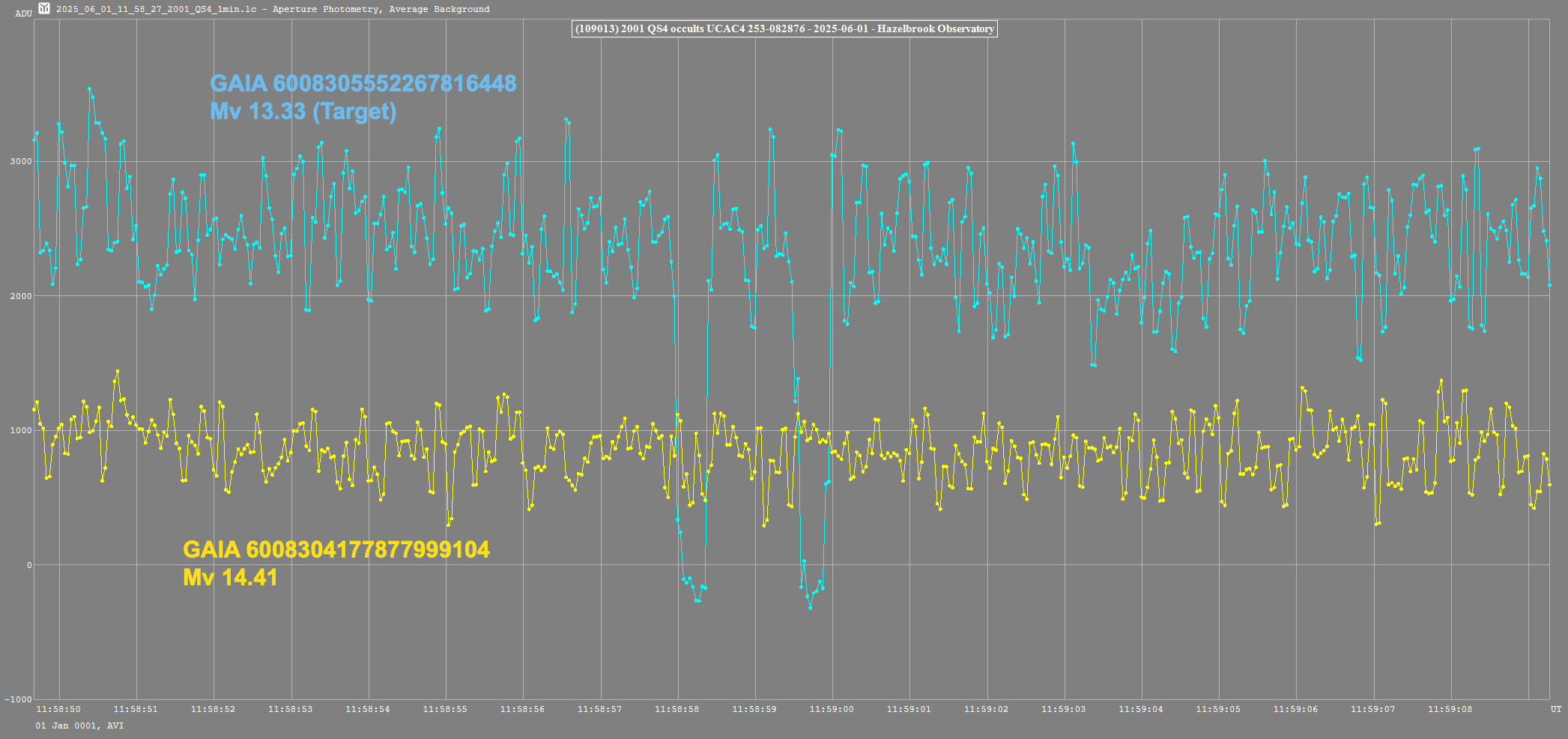Click the UT label at bottom right
This screenshot has height=739, width=1568.
[1555, 709]
